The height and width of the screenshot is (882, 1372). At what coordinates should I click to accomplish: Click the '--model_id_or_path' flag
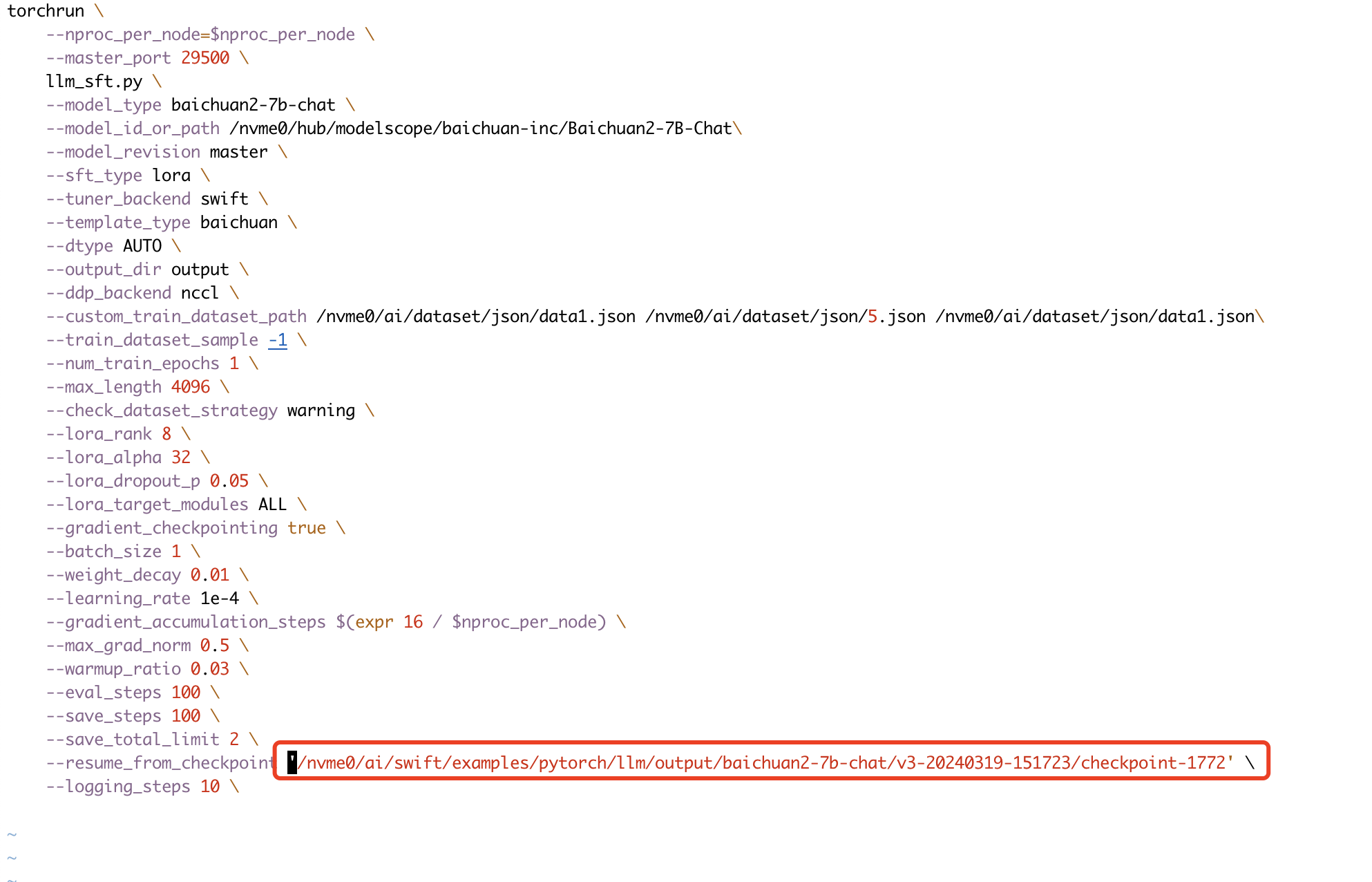click(x=133, y=129)
